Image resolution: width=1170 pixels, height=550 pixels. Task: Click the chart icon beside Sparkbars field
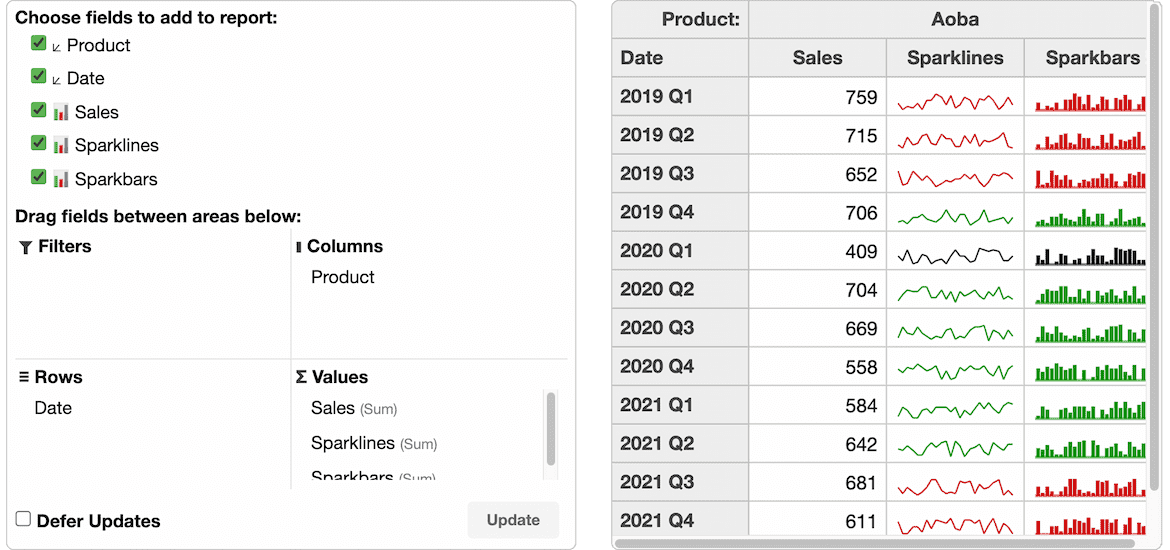[60, 179]
